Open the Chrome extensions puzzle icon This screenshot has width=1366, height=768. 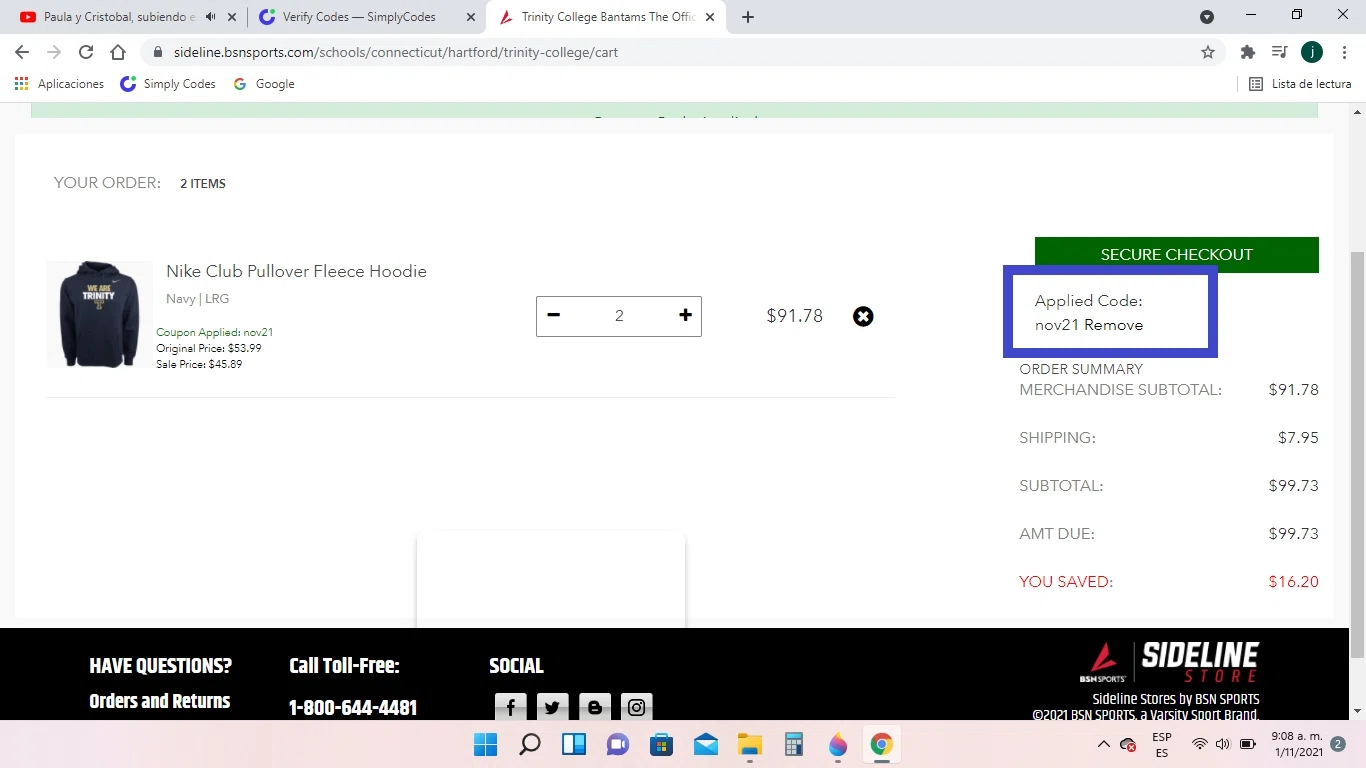pos(1247,52)
